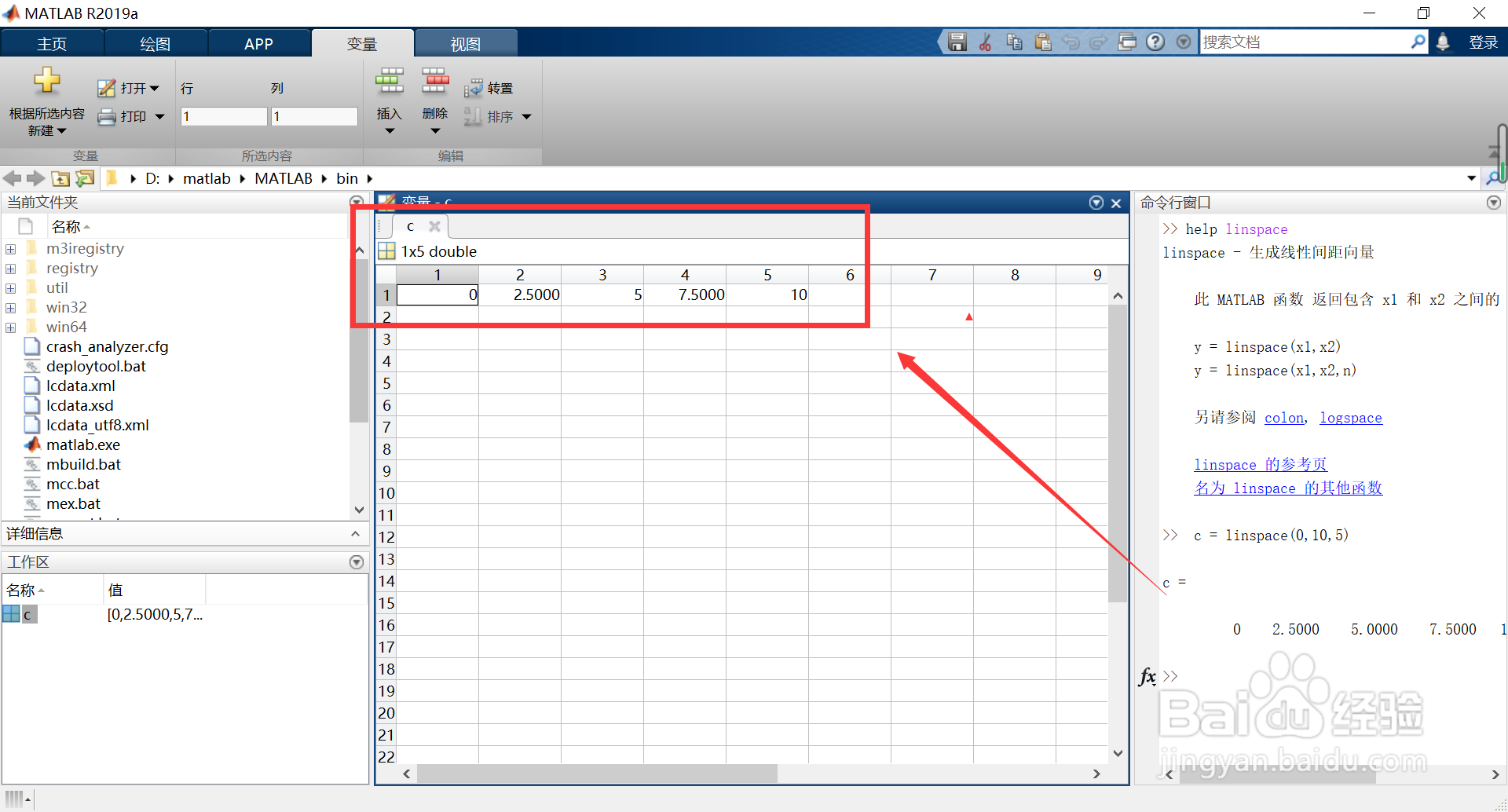The image size is (1508, 812).
Task: Click the Login 登录 button
Action: (1484, 42)
